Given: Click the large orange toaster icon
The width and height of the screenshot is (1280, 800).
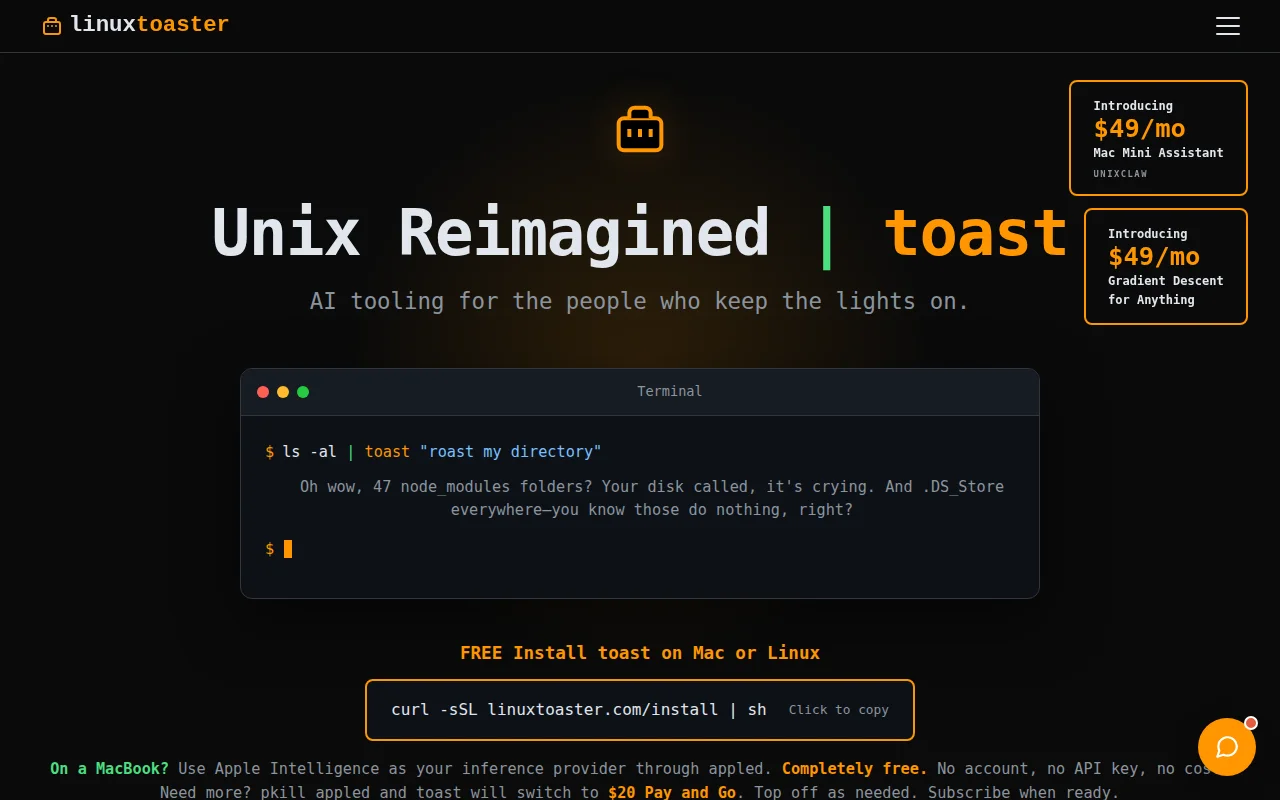Looking at the screenshot, I should click(640, 129).
